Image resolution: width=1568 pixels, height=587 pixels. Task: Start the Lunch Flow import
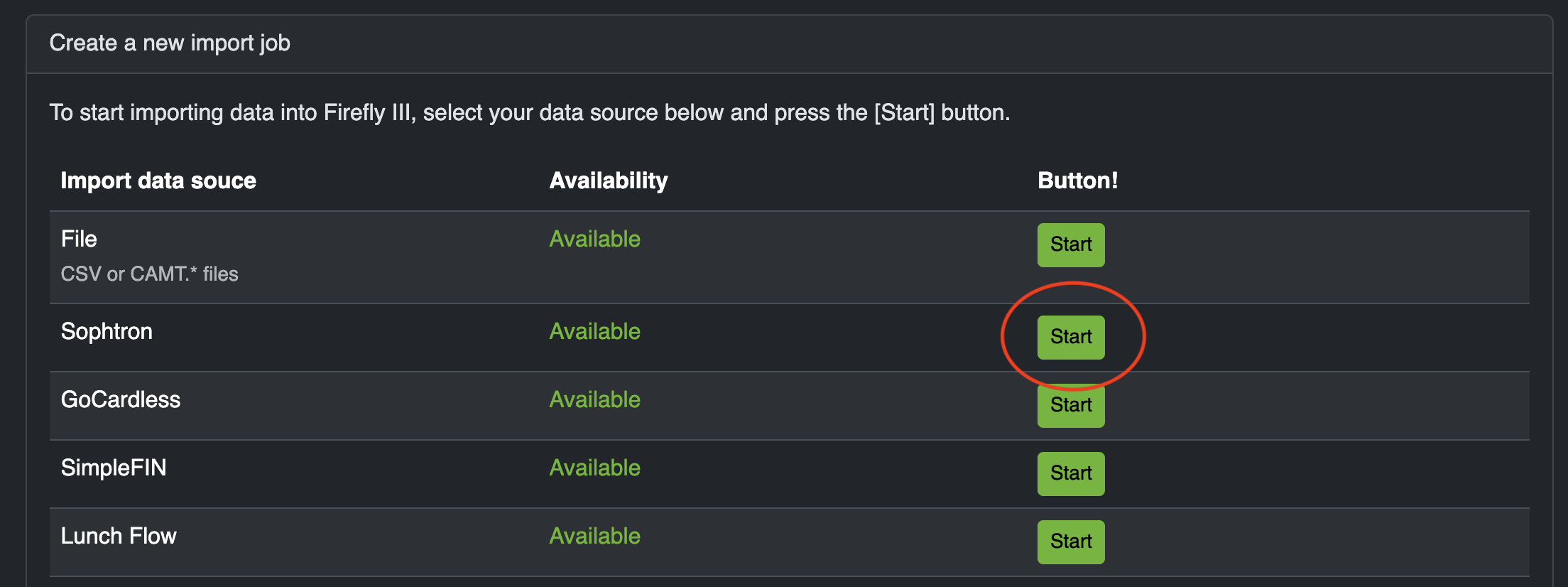click(x=1070, y=541)
